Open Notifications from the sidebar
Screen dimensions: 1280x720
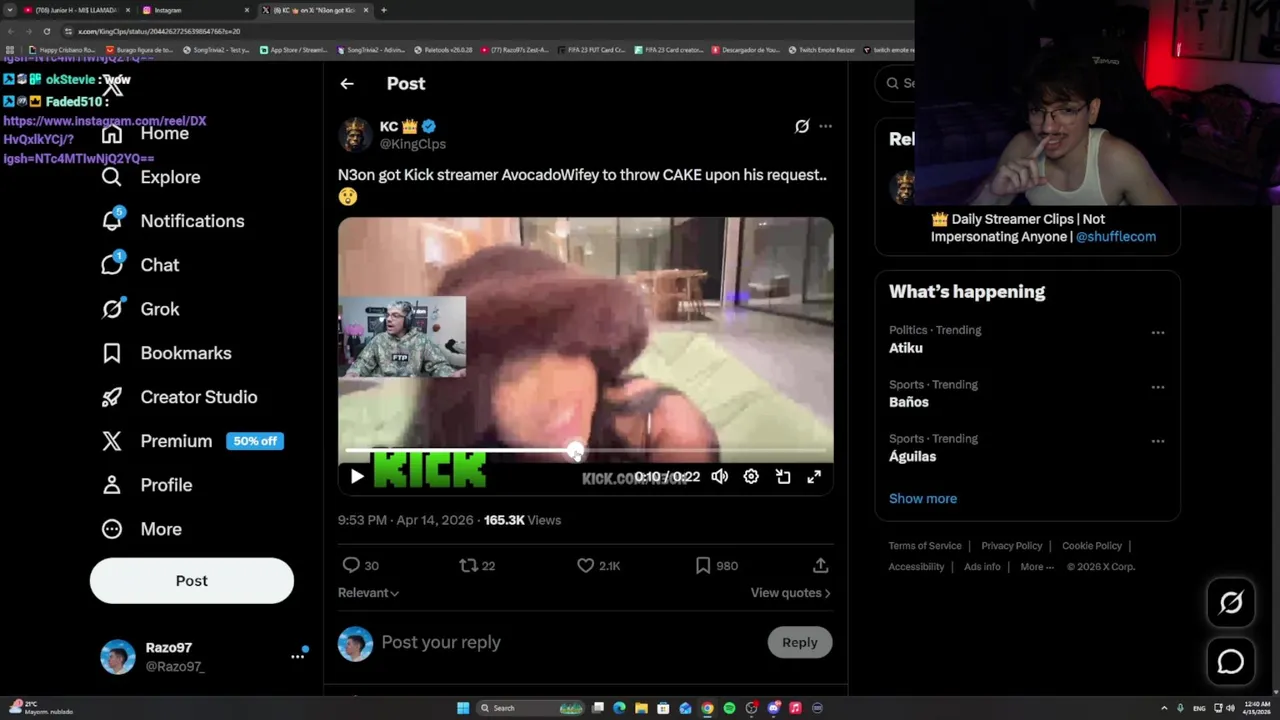[x=173, y=221]
